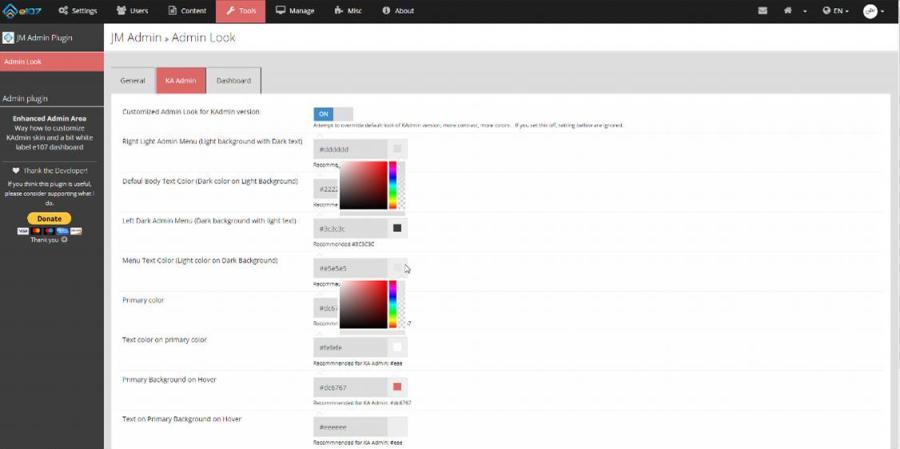Click Primary Background on Hover label

(x=169, y=380)
